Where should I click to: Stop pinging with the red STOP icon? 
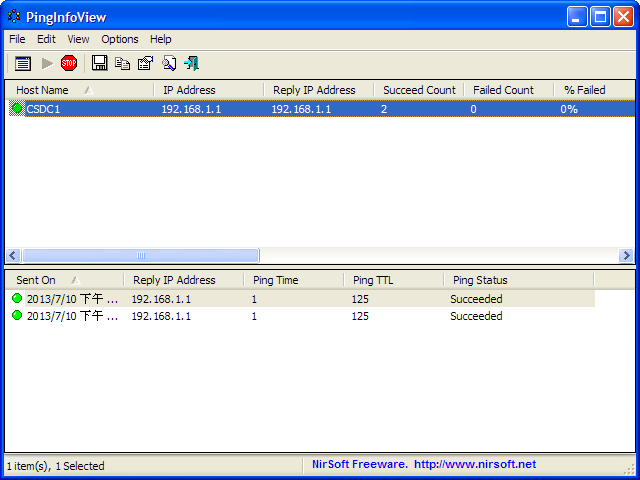point(69,63)
